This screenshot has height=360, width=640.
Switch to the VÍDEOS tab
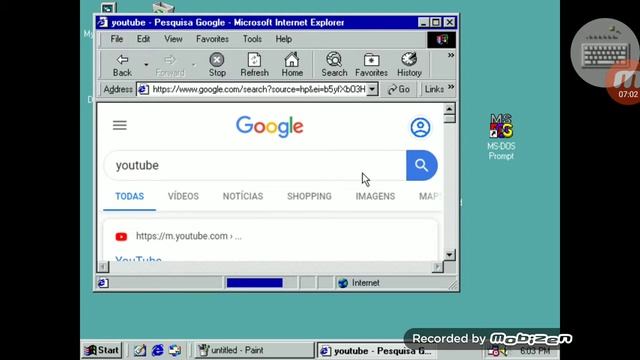(x=183, y=196)
